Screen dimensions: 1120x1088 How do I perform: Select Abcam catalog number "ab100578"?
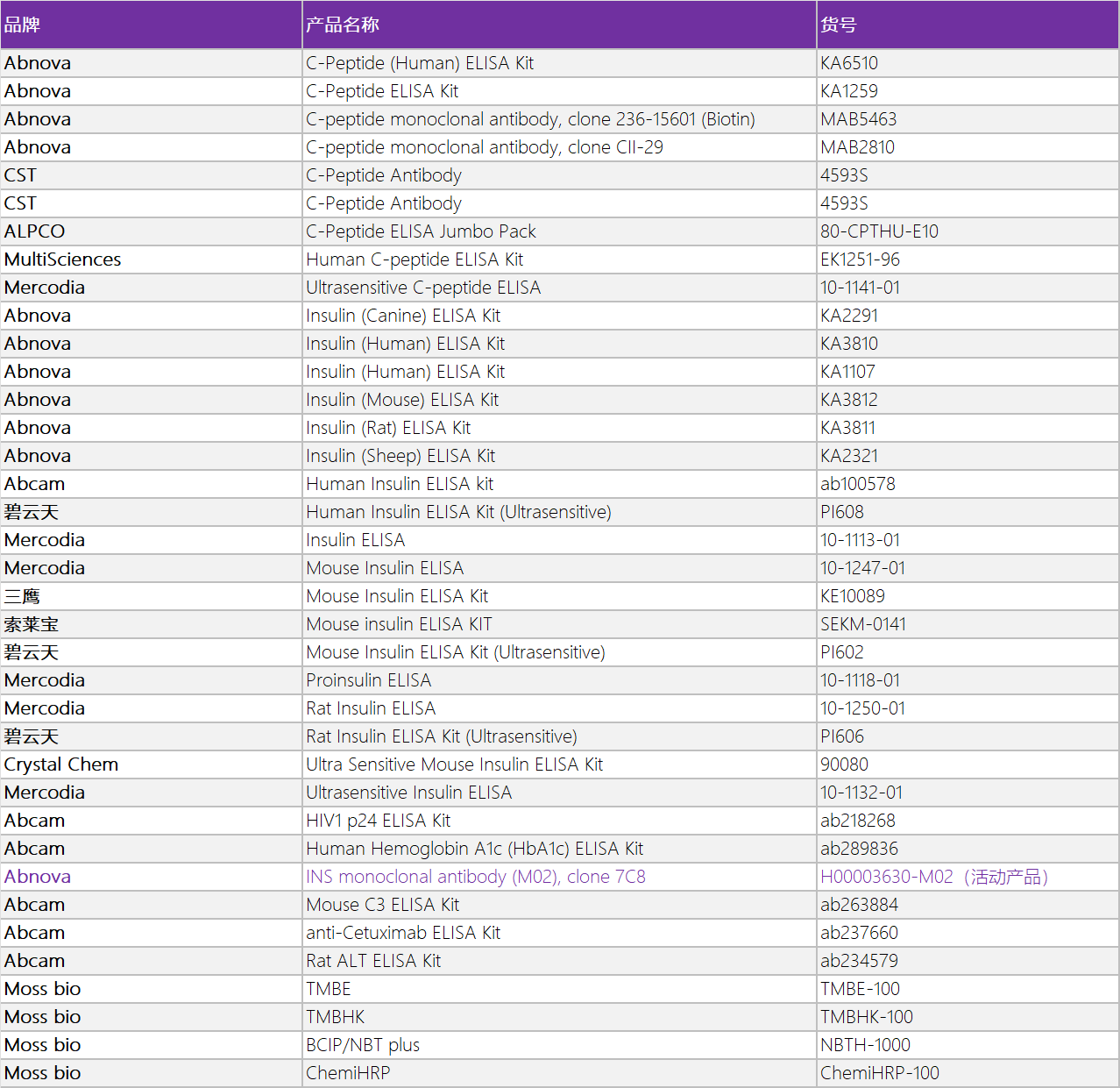(858, 484)
